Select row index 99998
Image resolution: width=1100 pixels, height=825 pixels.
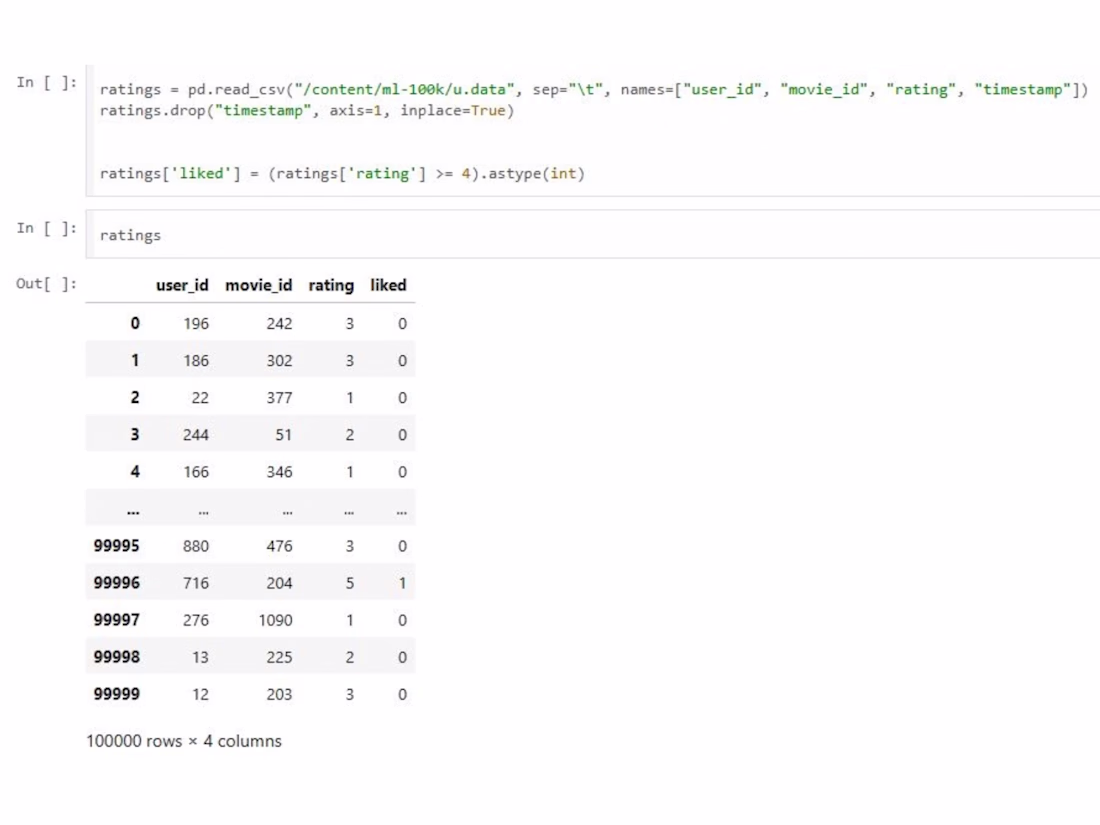click(116, 657)
